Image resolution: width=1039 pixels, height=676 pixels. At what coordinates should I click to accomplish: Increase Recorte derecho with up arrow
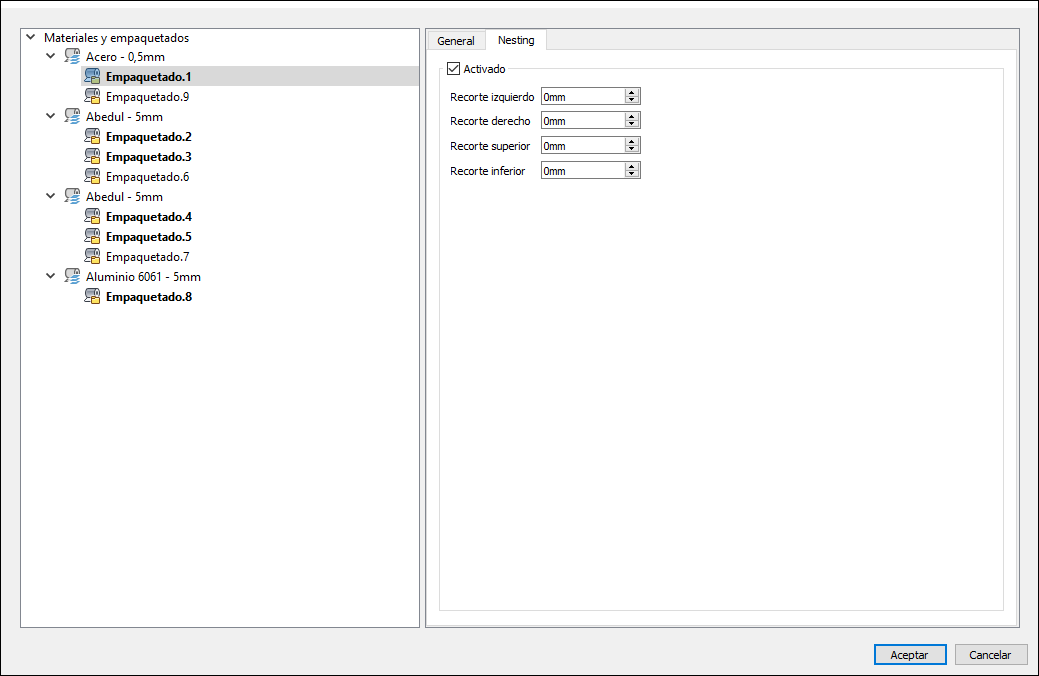(632, 117)
